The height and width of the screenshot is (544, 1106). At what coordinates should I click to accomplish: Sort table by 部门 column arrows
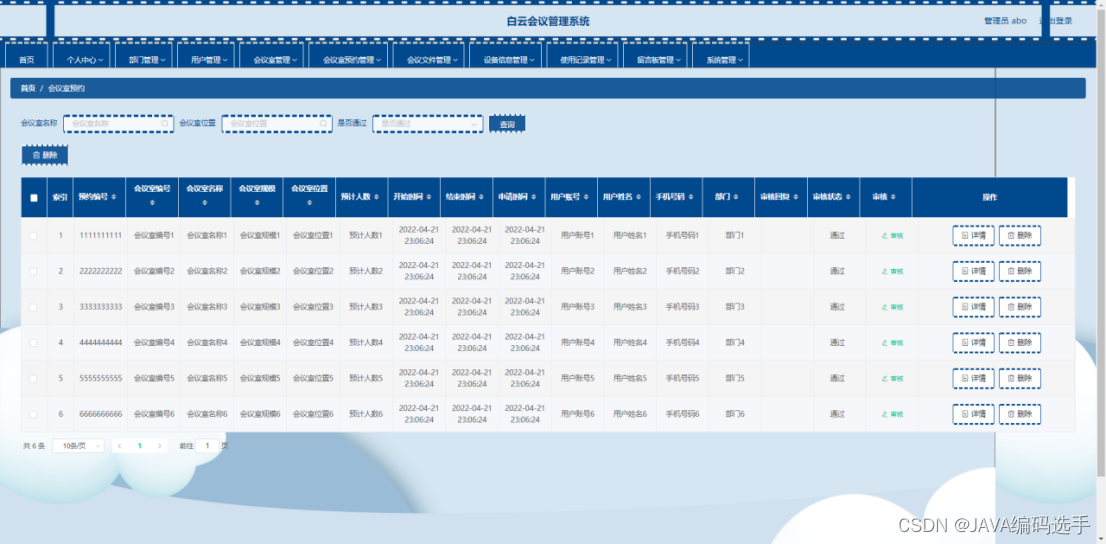[736, 198]
